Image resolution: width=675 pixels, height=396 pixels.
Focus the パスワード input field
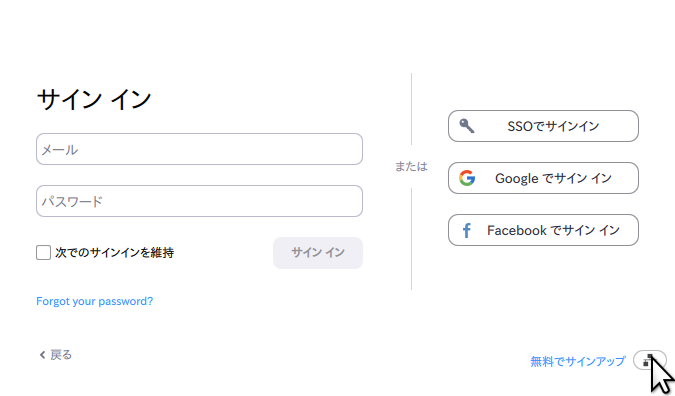[199, 201]
